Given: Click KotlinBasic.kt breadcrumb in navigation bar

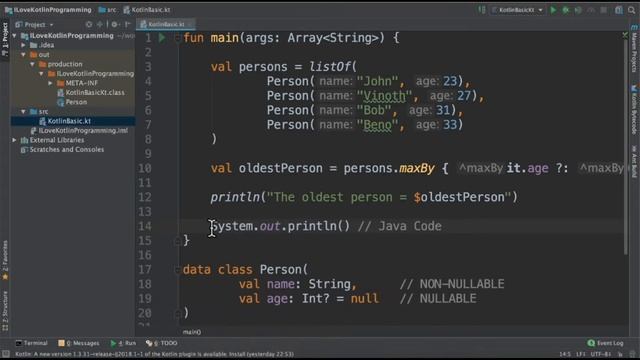Looking at the screenshot, I should (147, 10).
